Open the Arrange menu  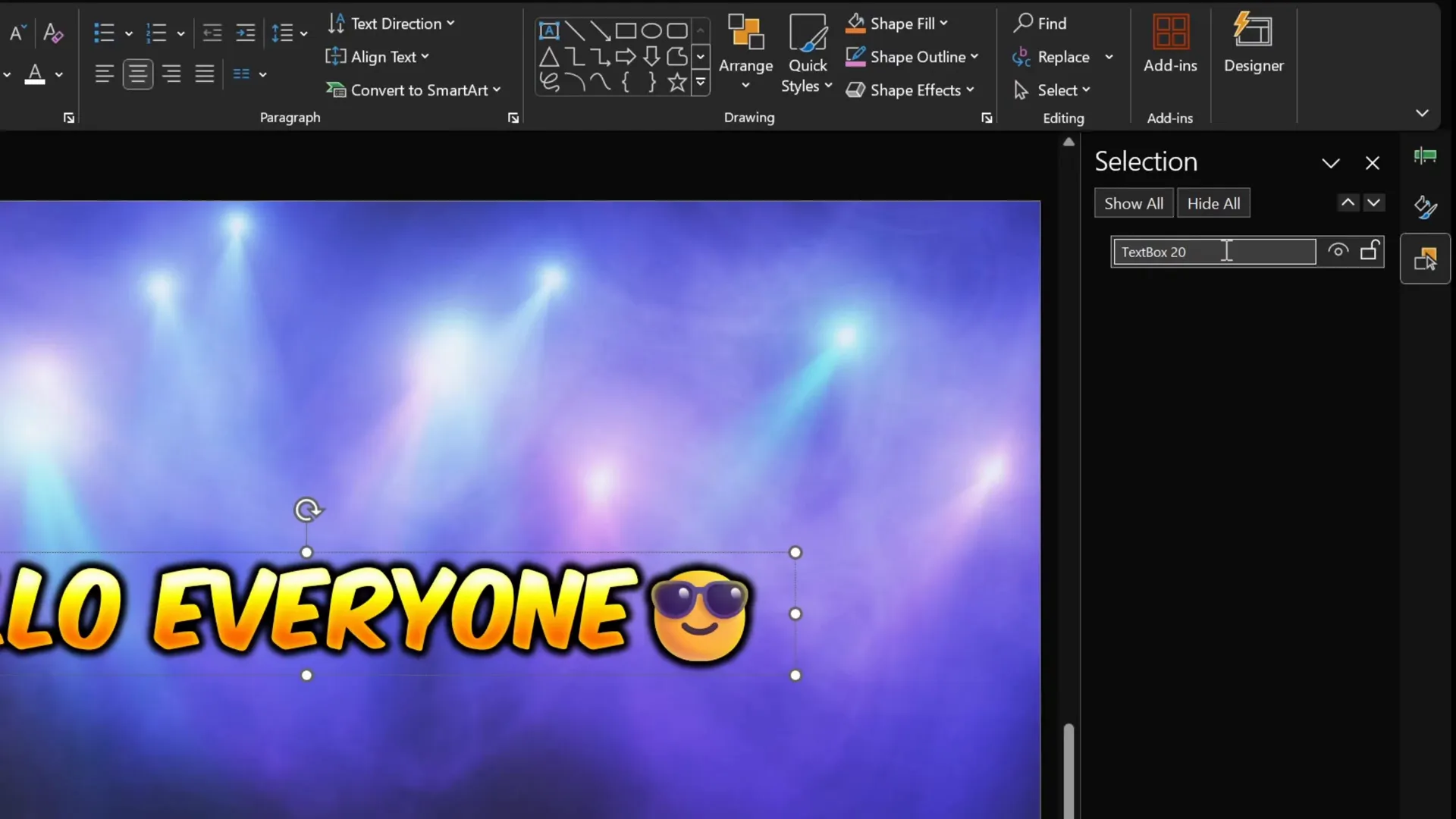(745, 53)
